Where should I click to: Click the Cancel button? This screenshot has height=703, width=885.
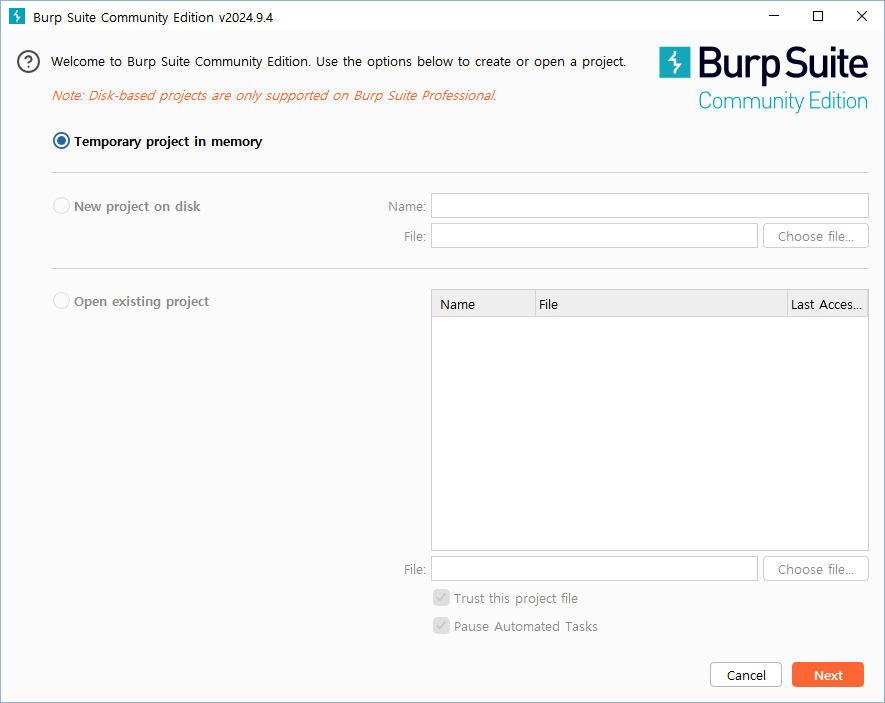(746, 675)
